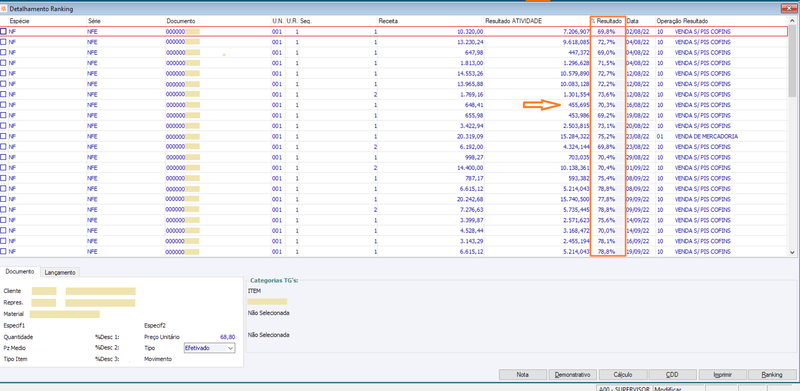
Task: Click the resultado value 7.206,907
Action: pyautogui.click(x=577, y=32)
